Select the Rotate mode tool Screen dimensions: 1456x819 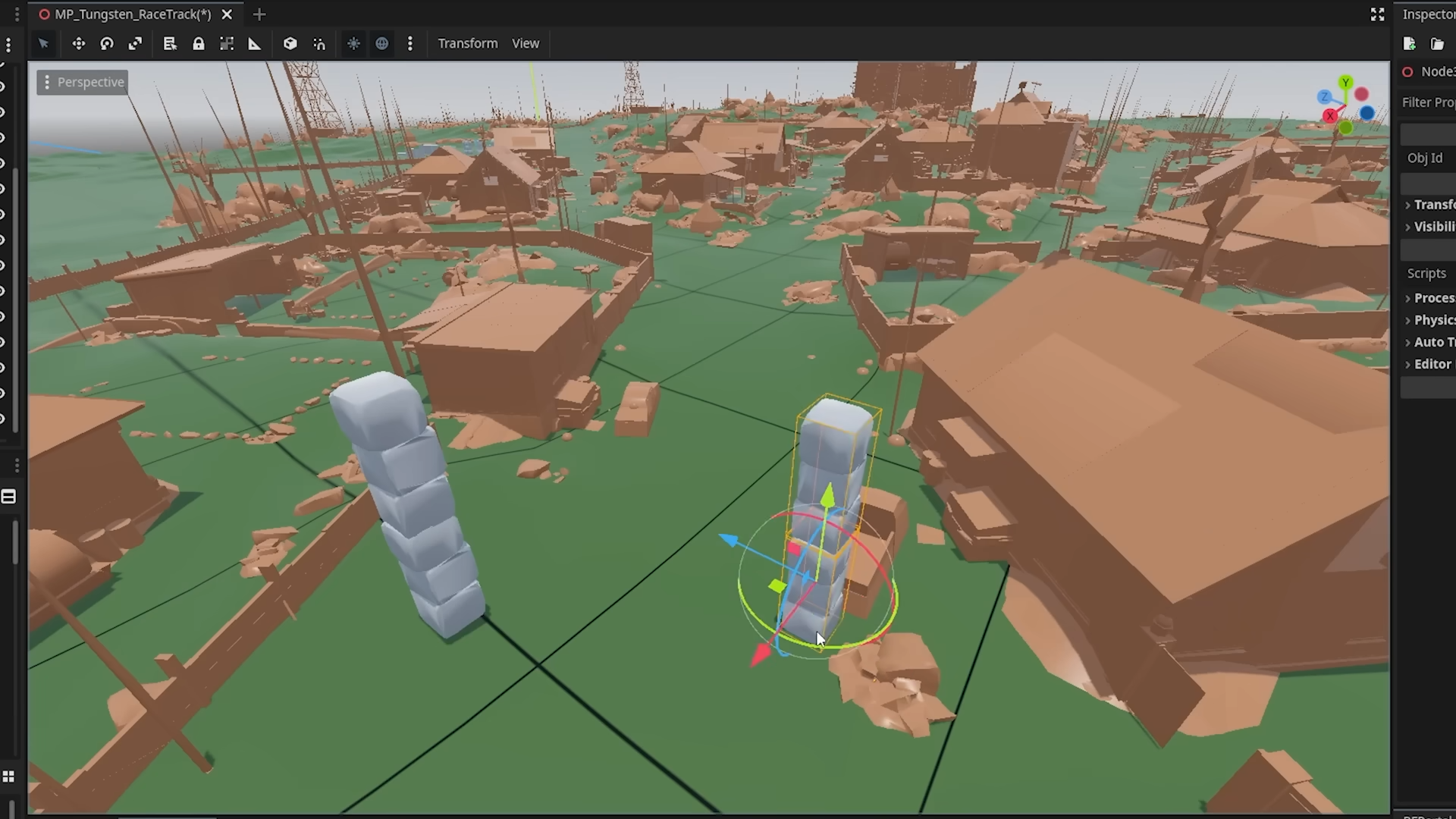(107, 44)
